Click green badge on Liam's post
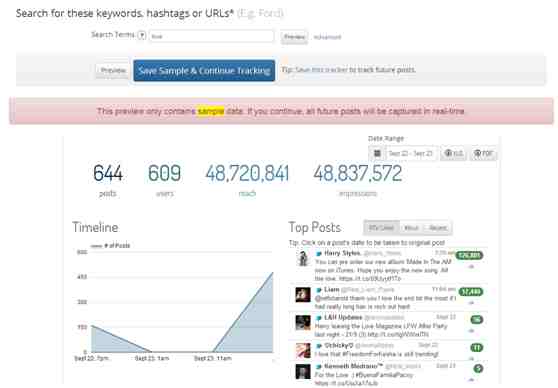The width and height of the screenshot is (558, 388). pyautogui.click(x=471, y=292)
